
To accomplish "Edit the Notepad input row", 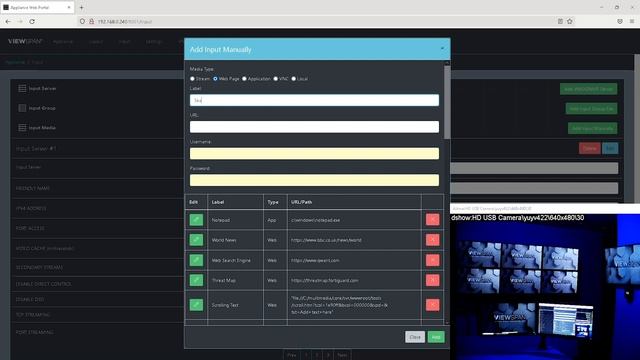I will tap(196, 220).
